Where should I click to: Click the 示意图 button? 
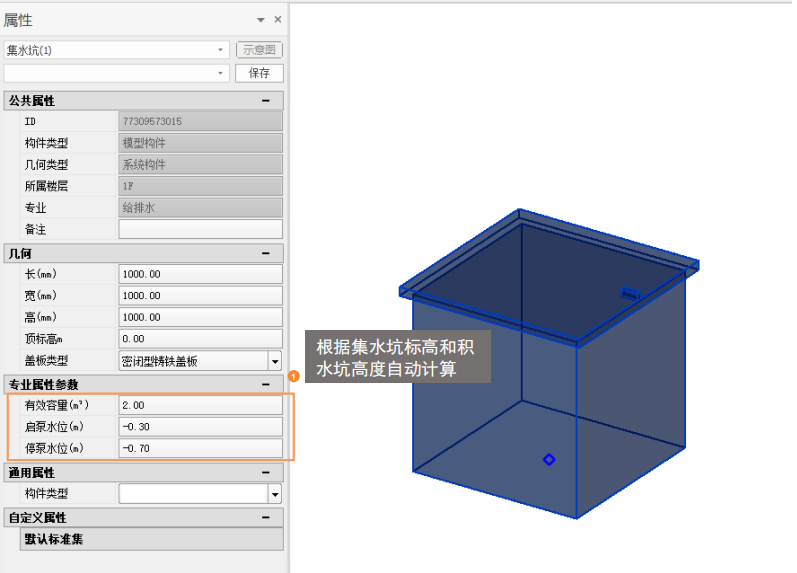click(x=259, y=50)
